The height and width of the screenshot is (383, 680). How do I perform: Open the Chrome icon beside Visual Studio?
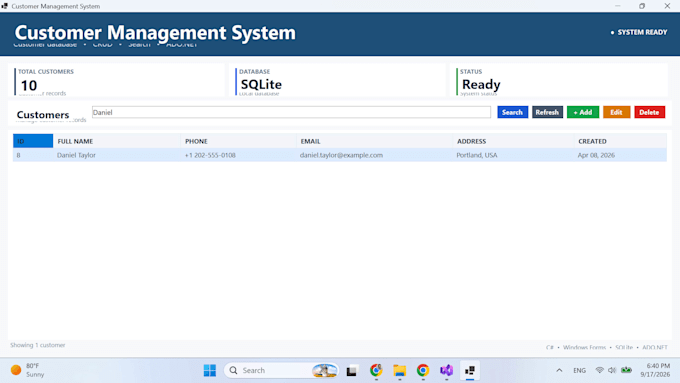click(423, 370)
